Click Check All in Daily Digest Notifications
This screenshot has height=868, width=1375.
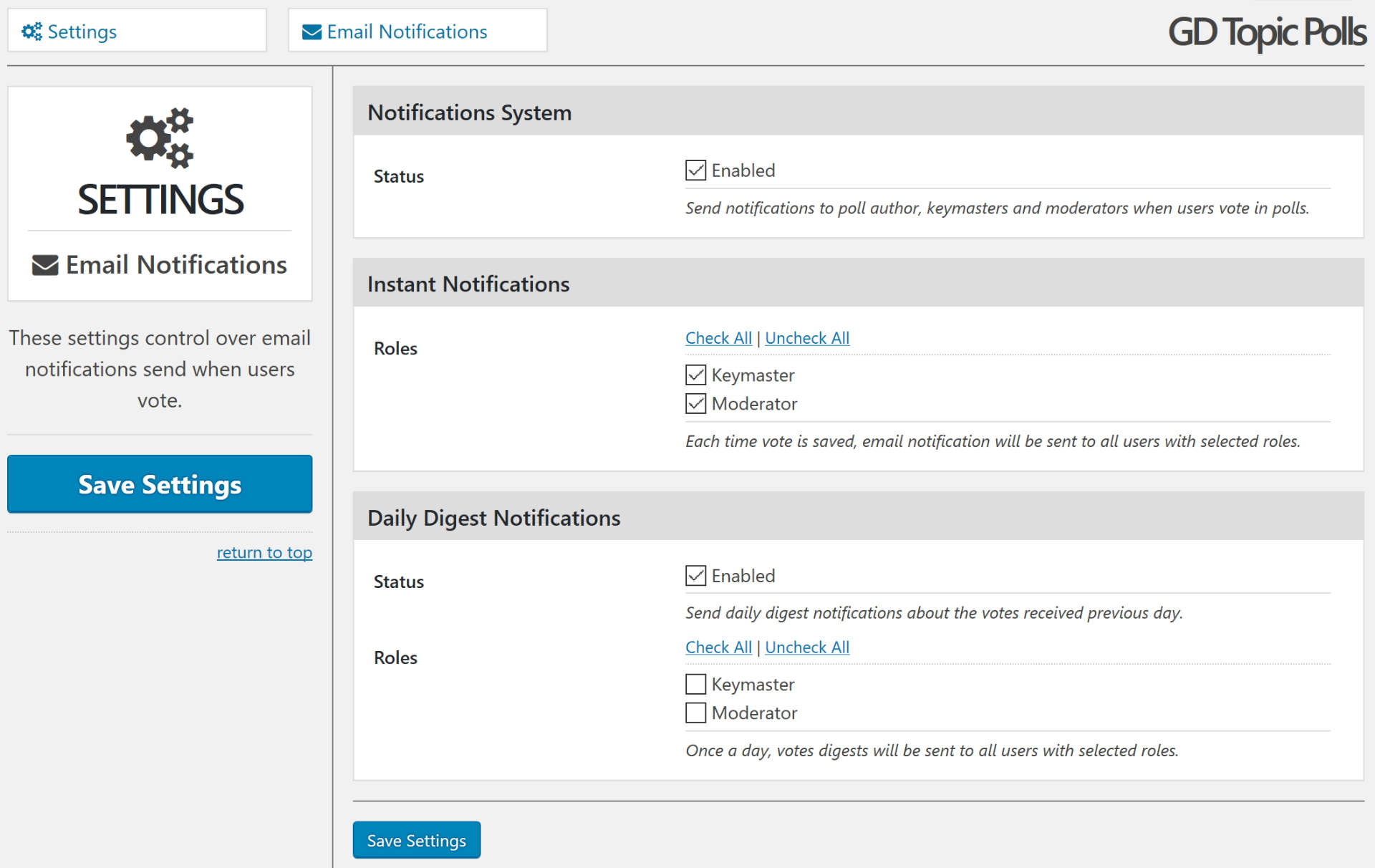pyautogui.click(x=718, y=647)
